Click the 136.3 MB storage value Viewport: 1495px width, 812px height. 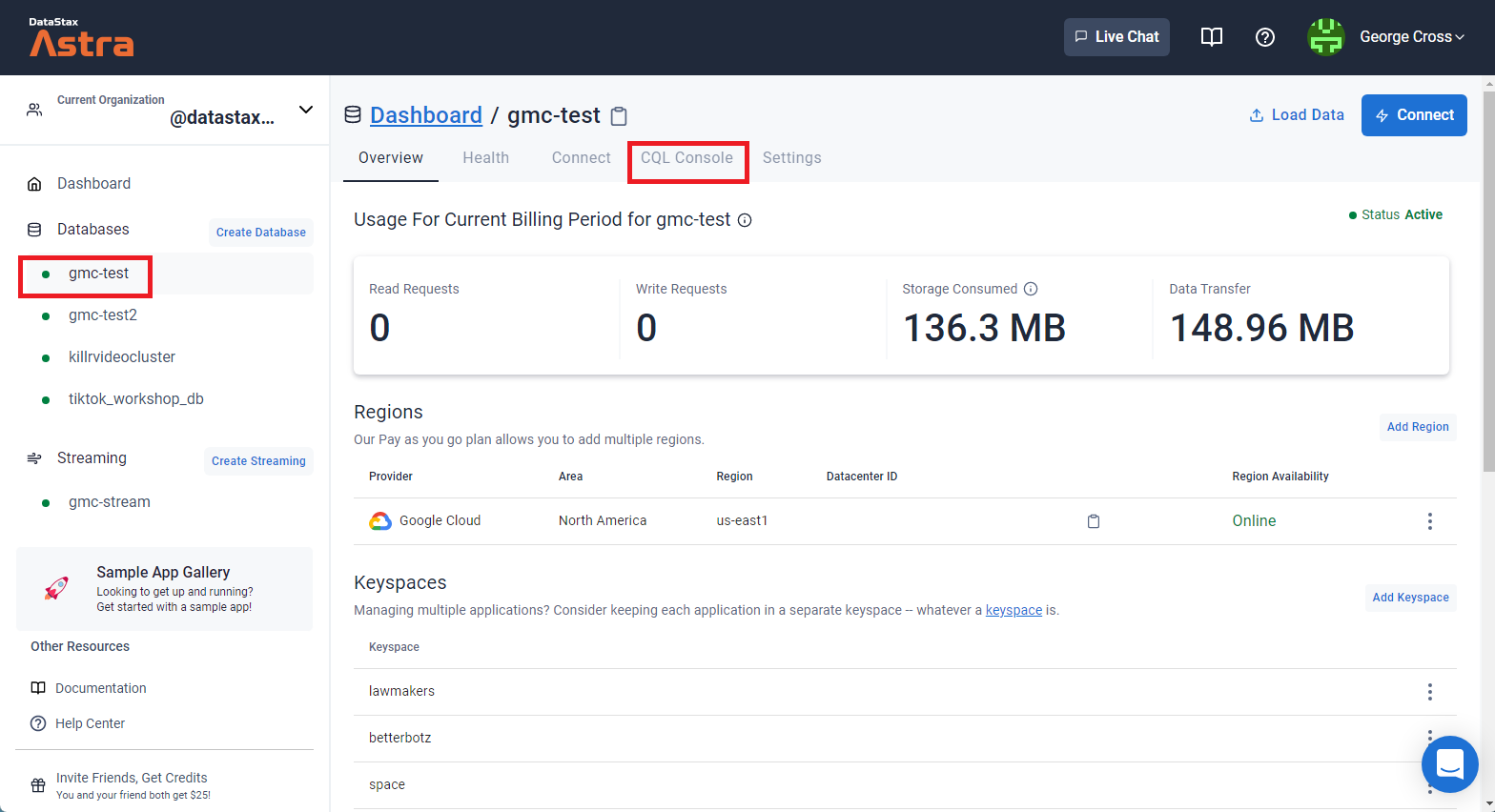(x=984, y=328)
